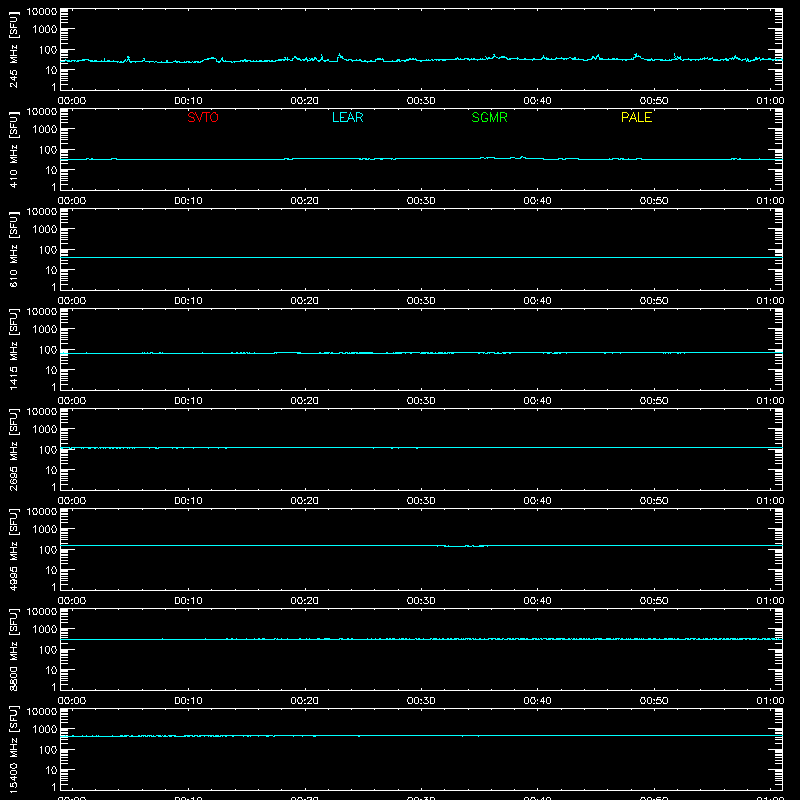Click the 245 MHz [SFU] axis title
Viewport: 800px width, 800px height.
pos(13,50)
